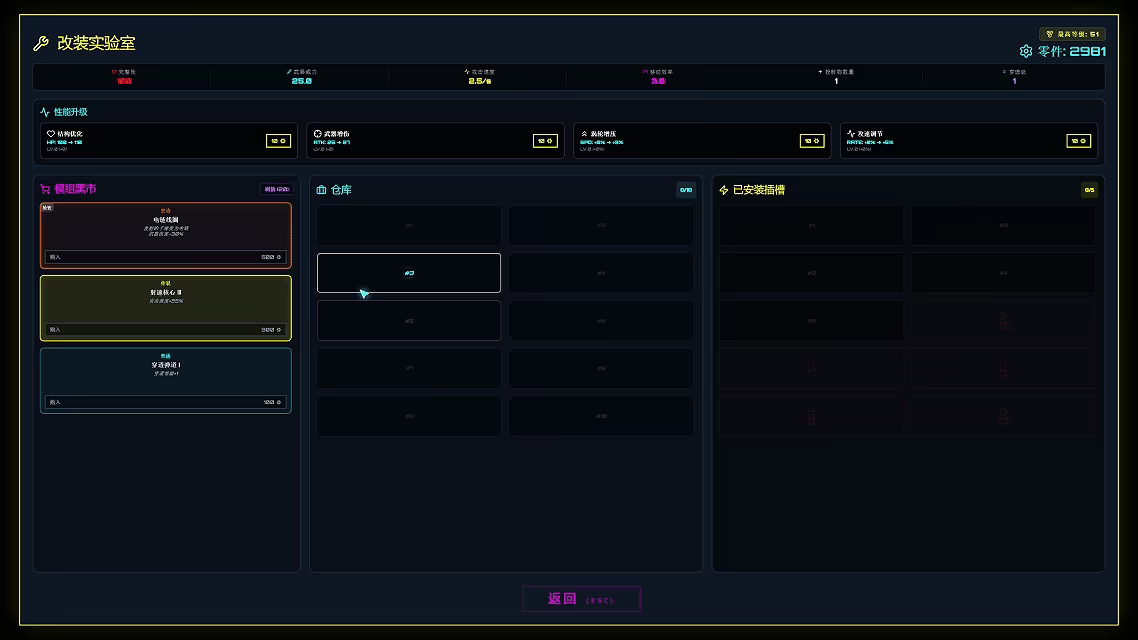Buy the 涡轮增压 upgrade for 10 parts

coord(812,141)
